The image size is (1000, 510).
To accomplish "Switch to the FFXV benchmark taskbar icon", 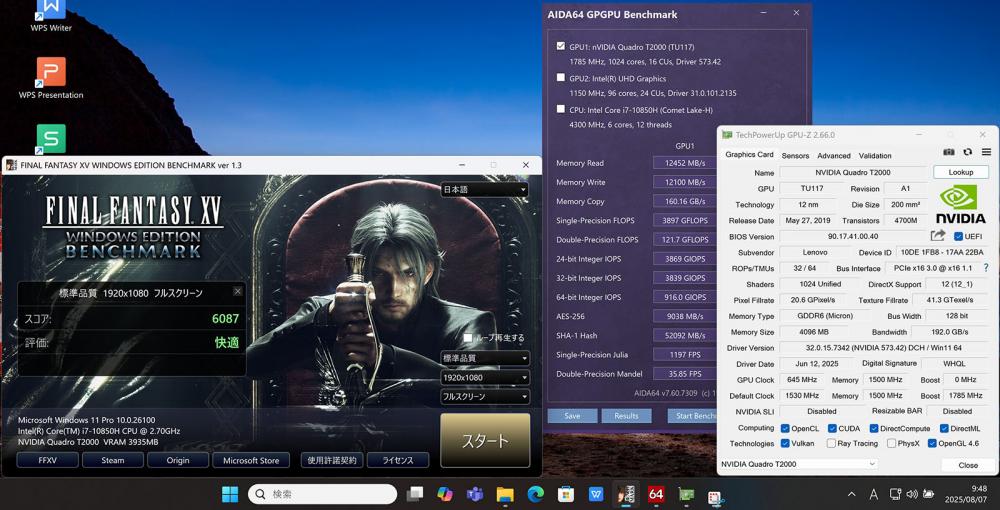I will [x=626, y=494].
